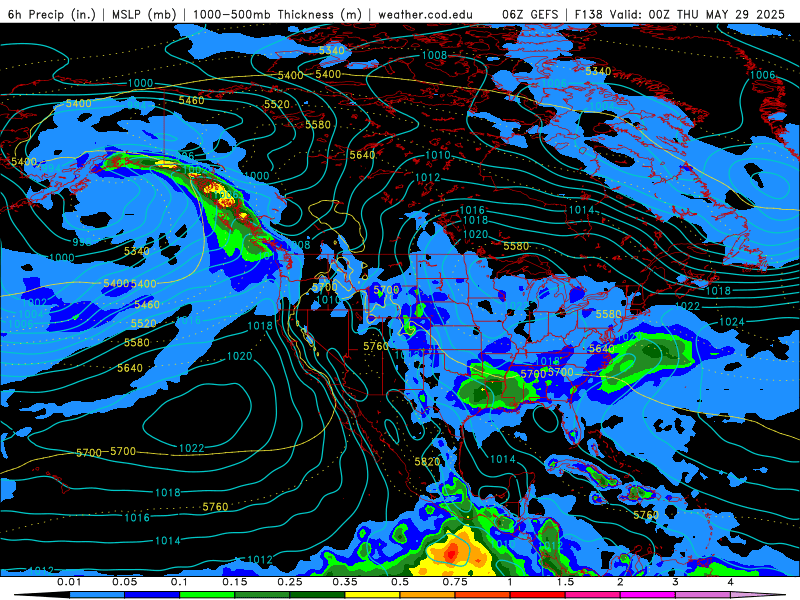Click the '06Z GEFS' model run label

pyautogui.click(x=531, y=14)
